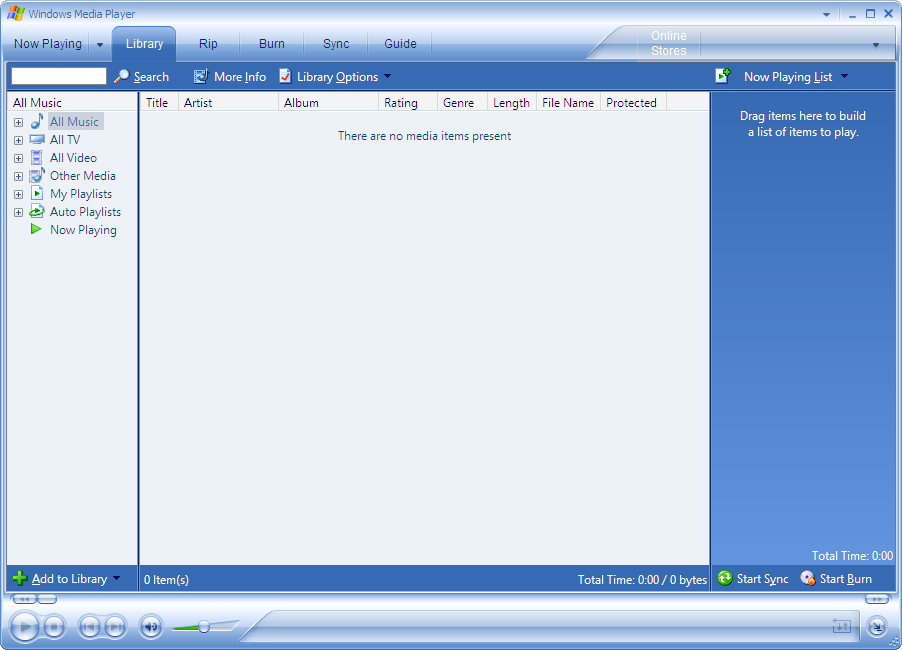Open the Online Stores tab
Screen dimensions: 902x650
click(668, 43)
